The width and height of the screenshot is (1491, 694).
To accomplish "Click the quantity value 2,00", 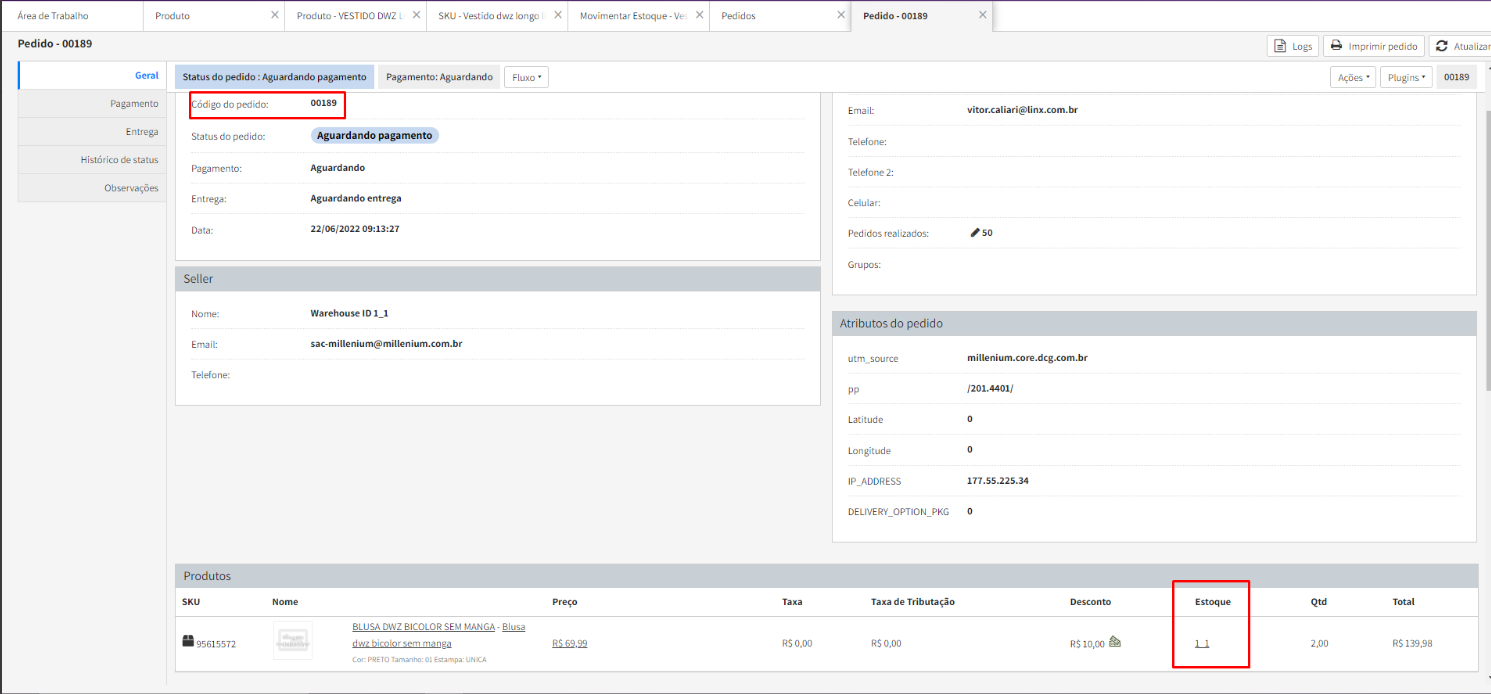I will coord(1319,643).
